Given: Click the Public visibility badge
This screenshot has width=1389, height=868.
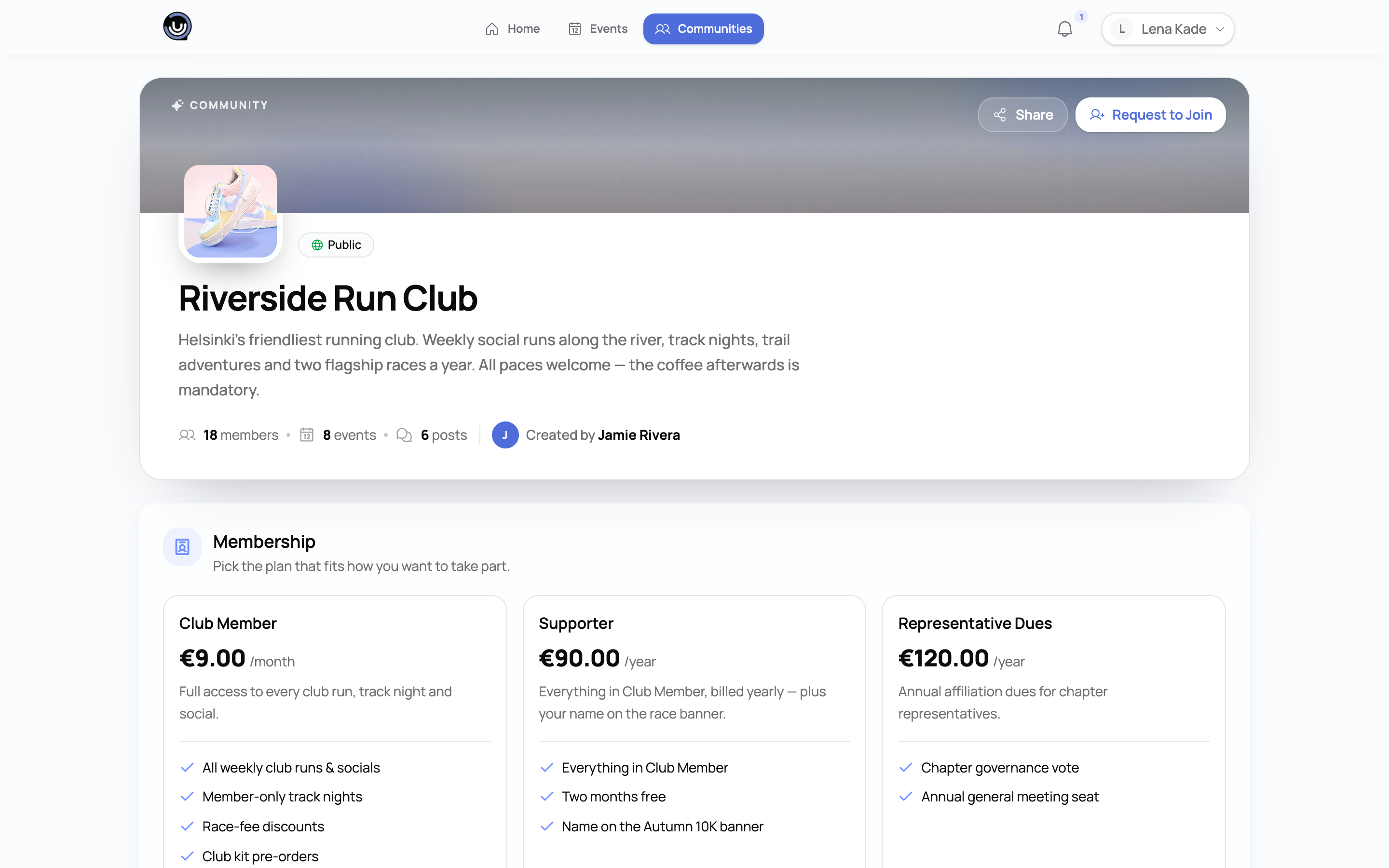Looking at the screenshot, I should tap(336, 245).
